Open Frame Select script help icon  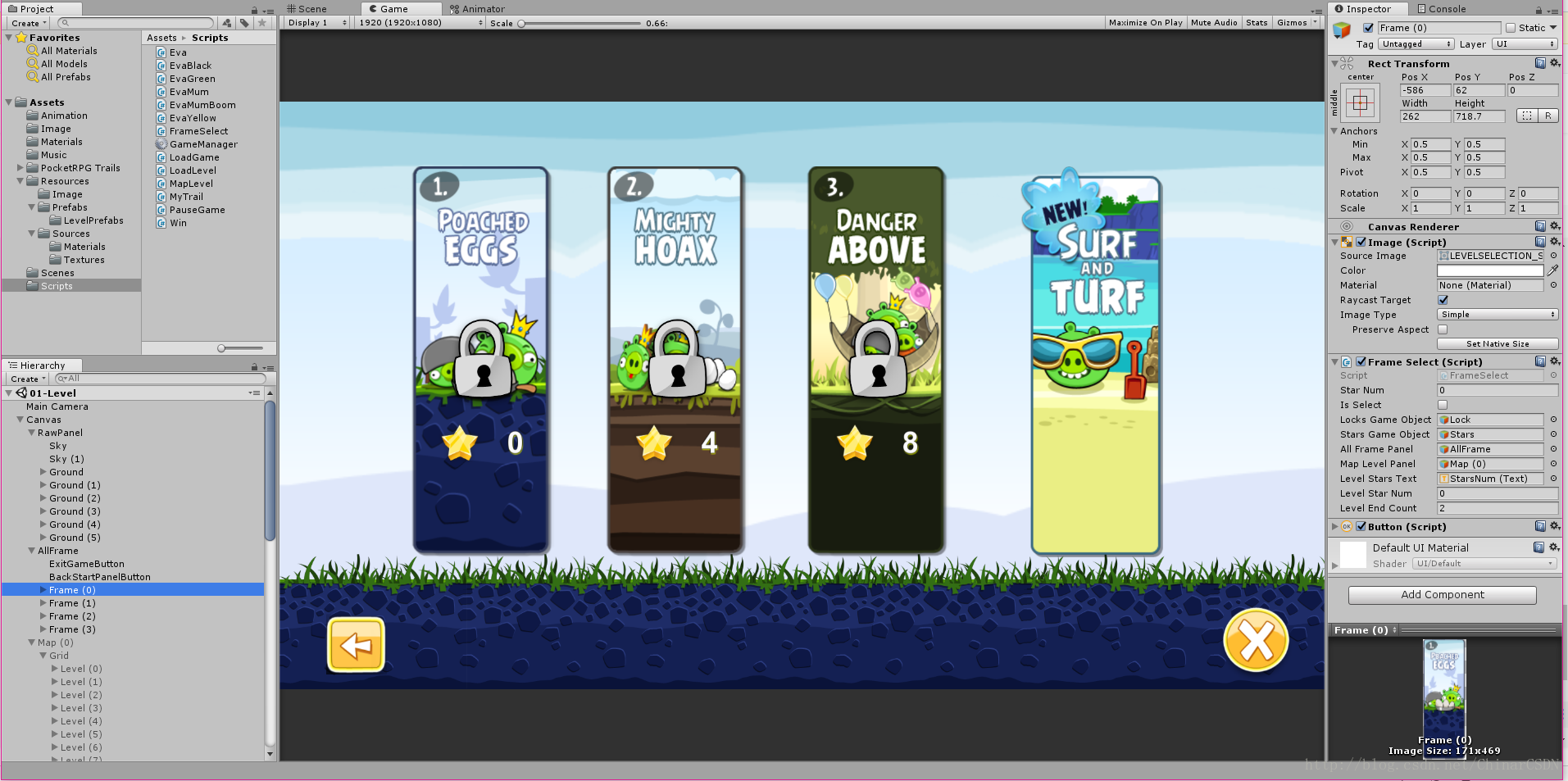(1540, 361)
